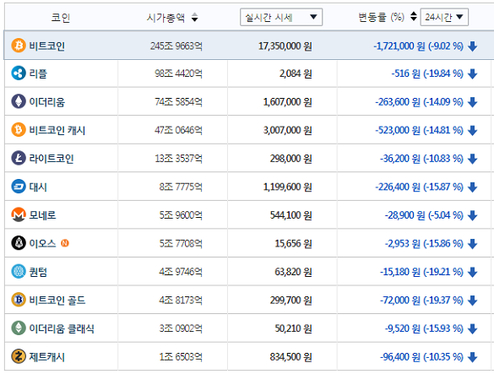Image resolution: width=494 pixels, height=374 pixels.
Task: Click the down arrow in the 이오스 row
Action: point(473,244)
